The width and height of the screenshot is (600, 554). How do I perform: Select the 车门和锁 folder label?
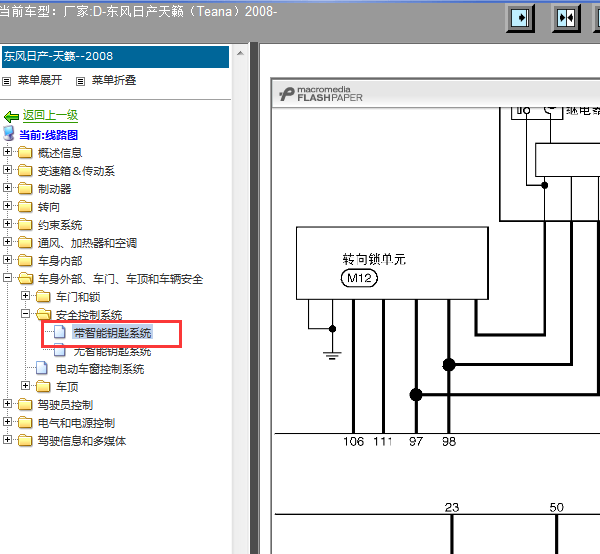[x=78, y=297]
